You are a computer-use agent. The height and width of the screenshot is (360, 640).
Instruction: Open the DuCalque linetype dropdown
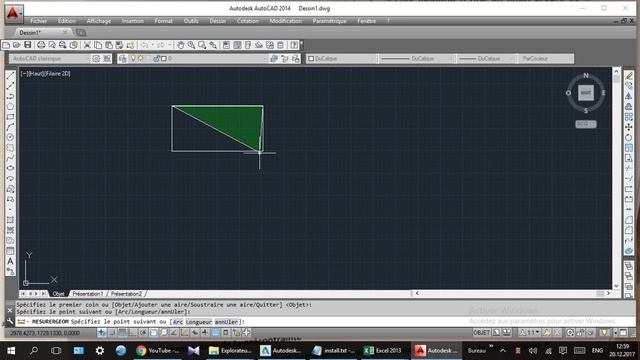(417, 59)
